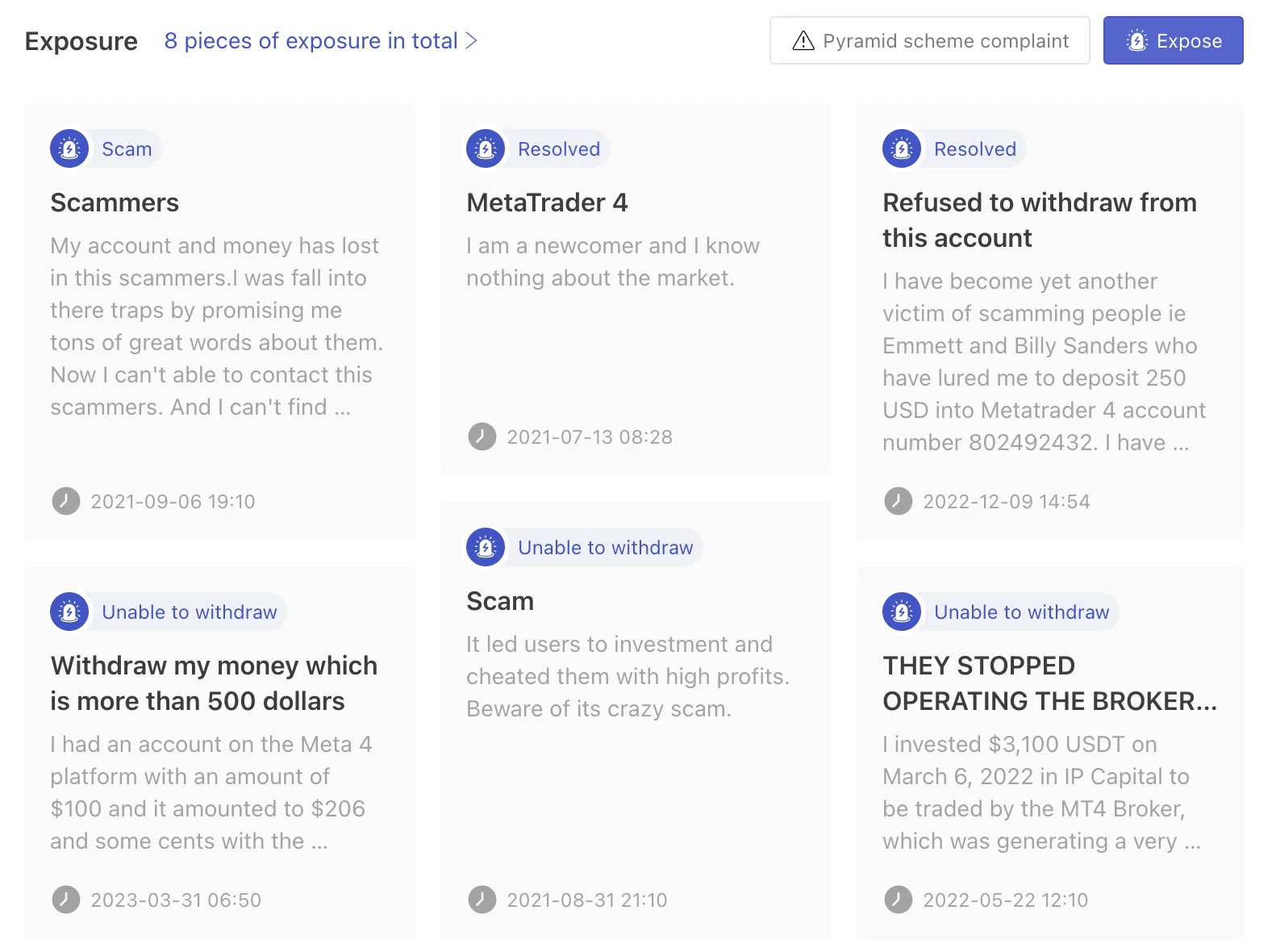Click text 'I invested $3,100 USDT on'

1020,744
